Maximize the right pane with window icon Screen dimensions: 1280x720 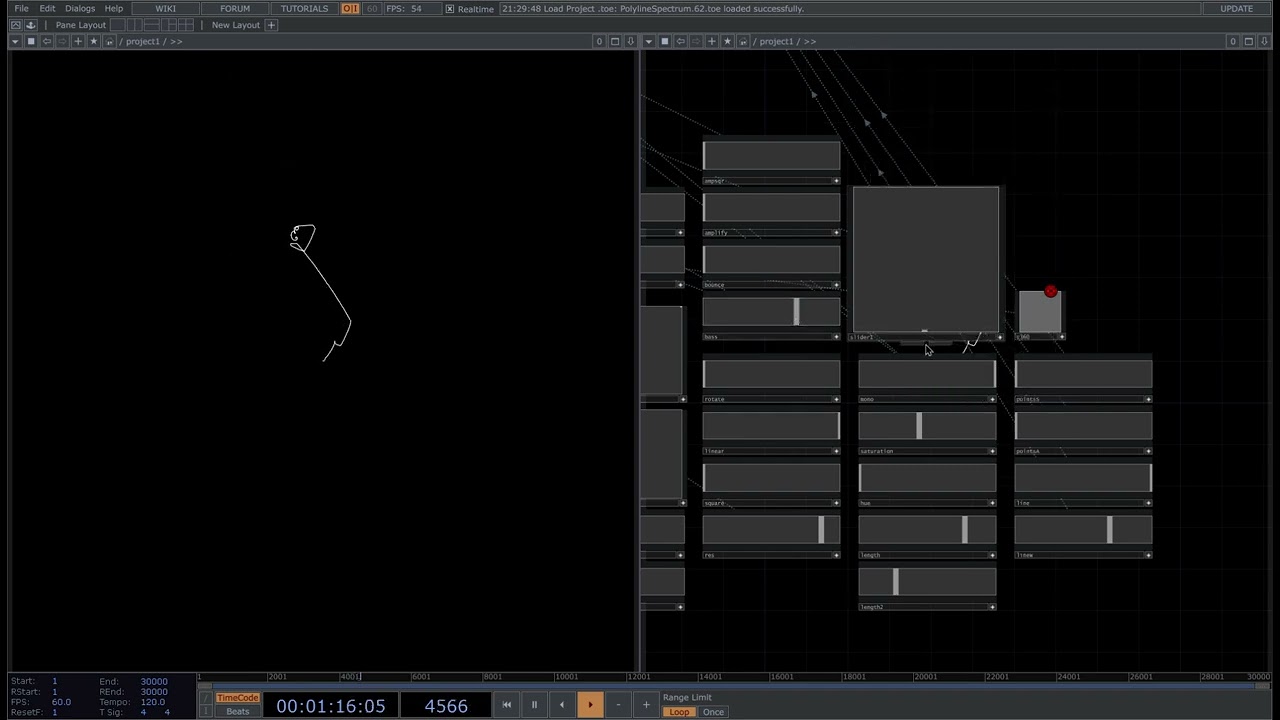pyautogui.click(x=1248, y=41)
